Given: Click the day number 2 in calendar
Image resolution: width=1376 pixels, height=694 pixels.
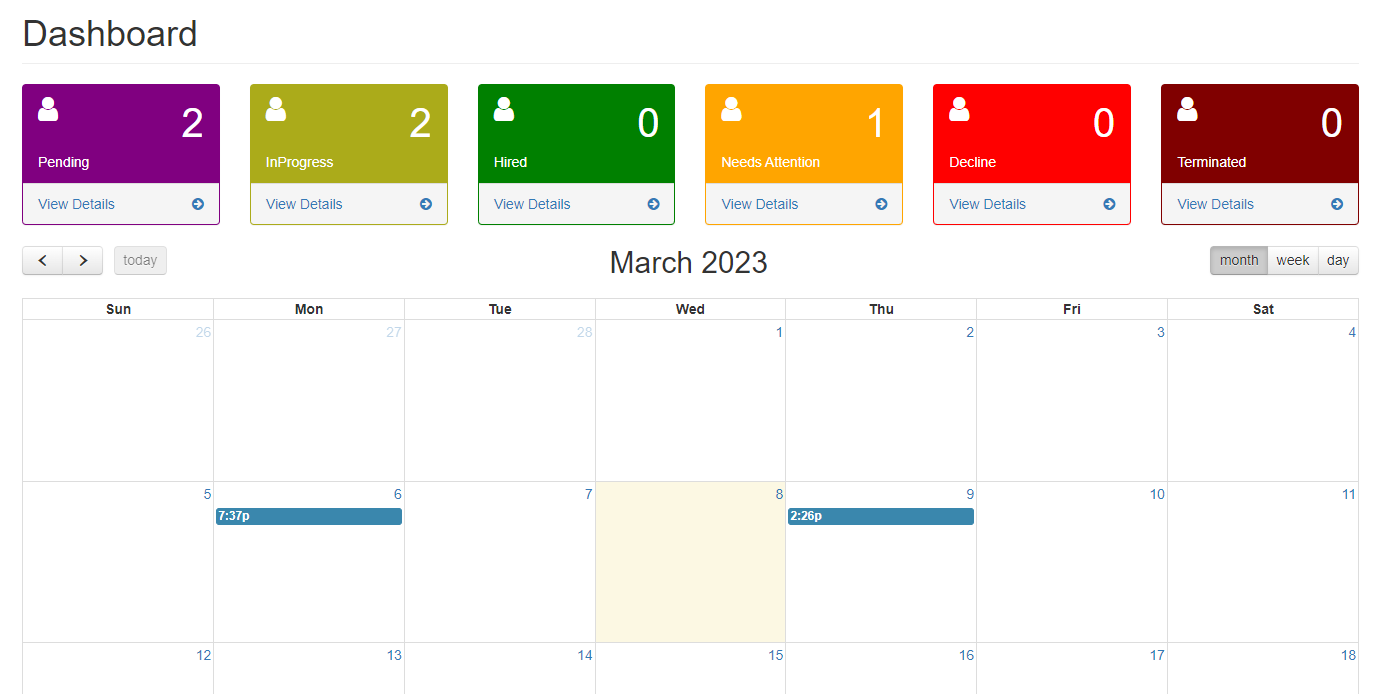Looking at the screenshot, I should (970, 332).
